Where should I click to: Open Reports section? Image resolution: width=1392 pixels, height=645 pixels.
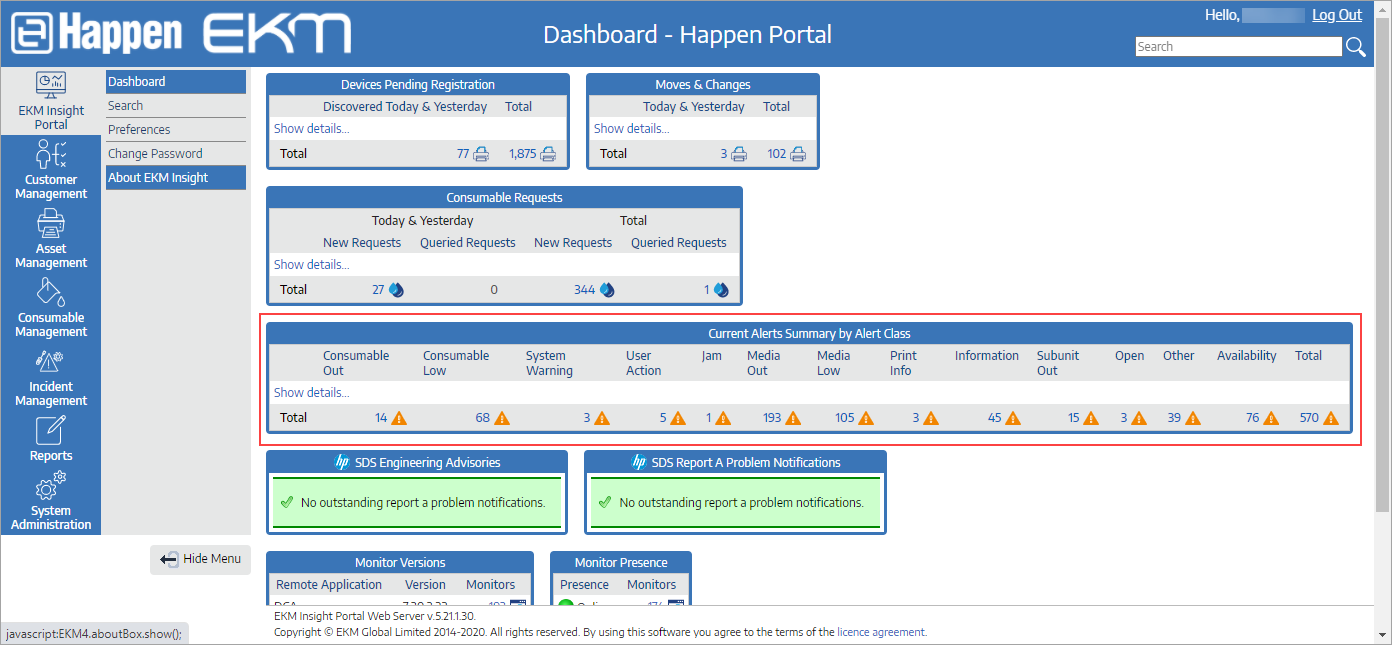51,439
